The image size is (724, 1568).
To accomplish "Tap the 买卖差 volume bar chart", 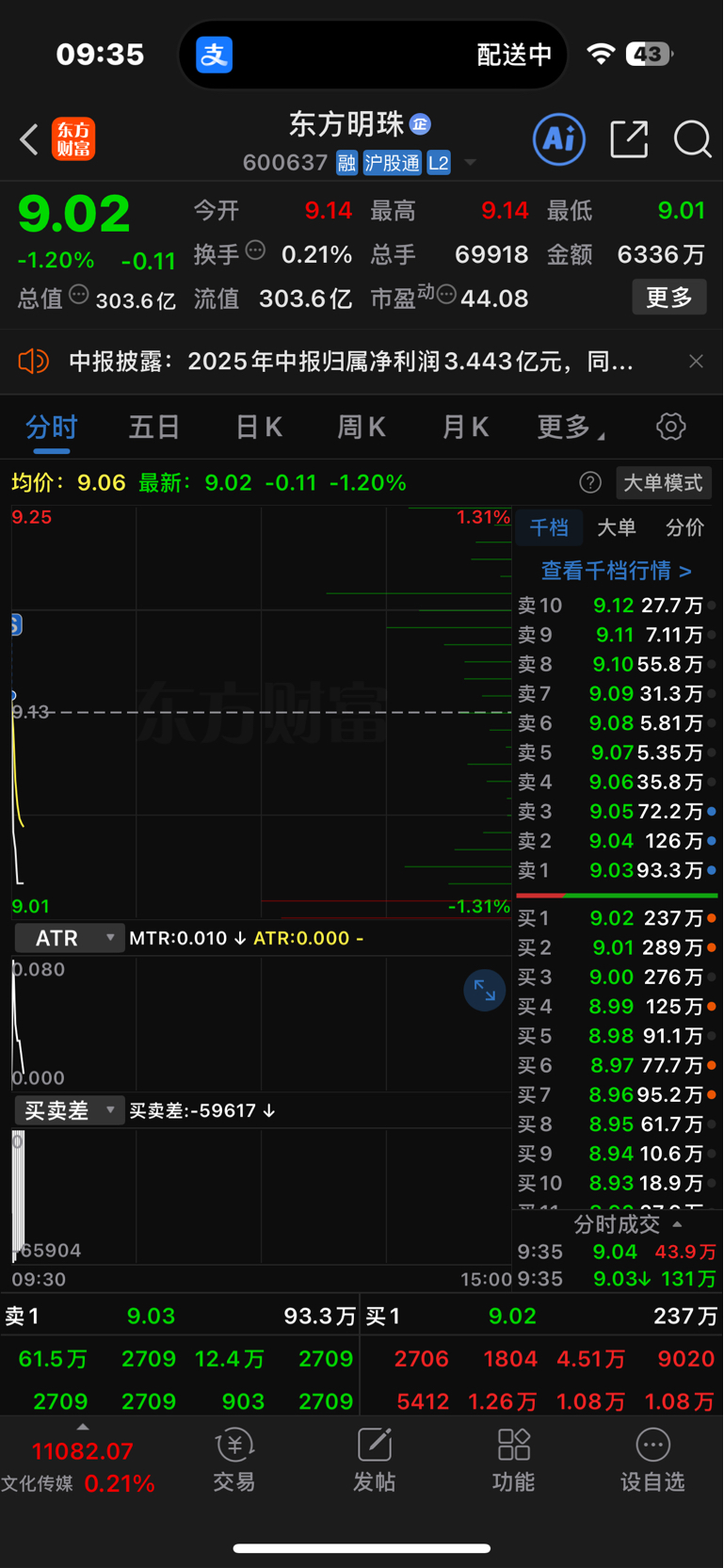I will 262,1196.
